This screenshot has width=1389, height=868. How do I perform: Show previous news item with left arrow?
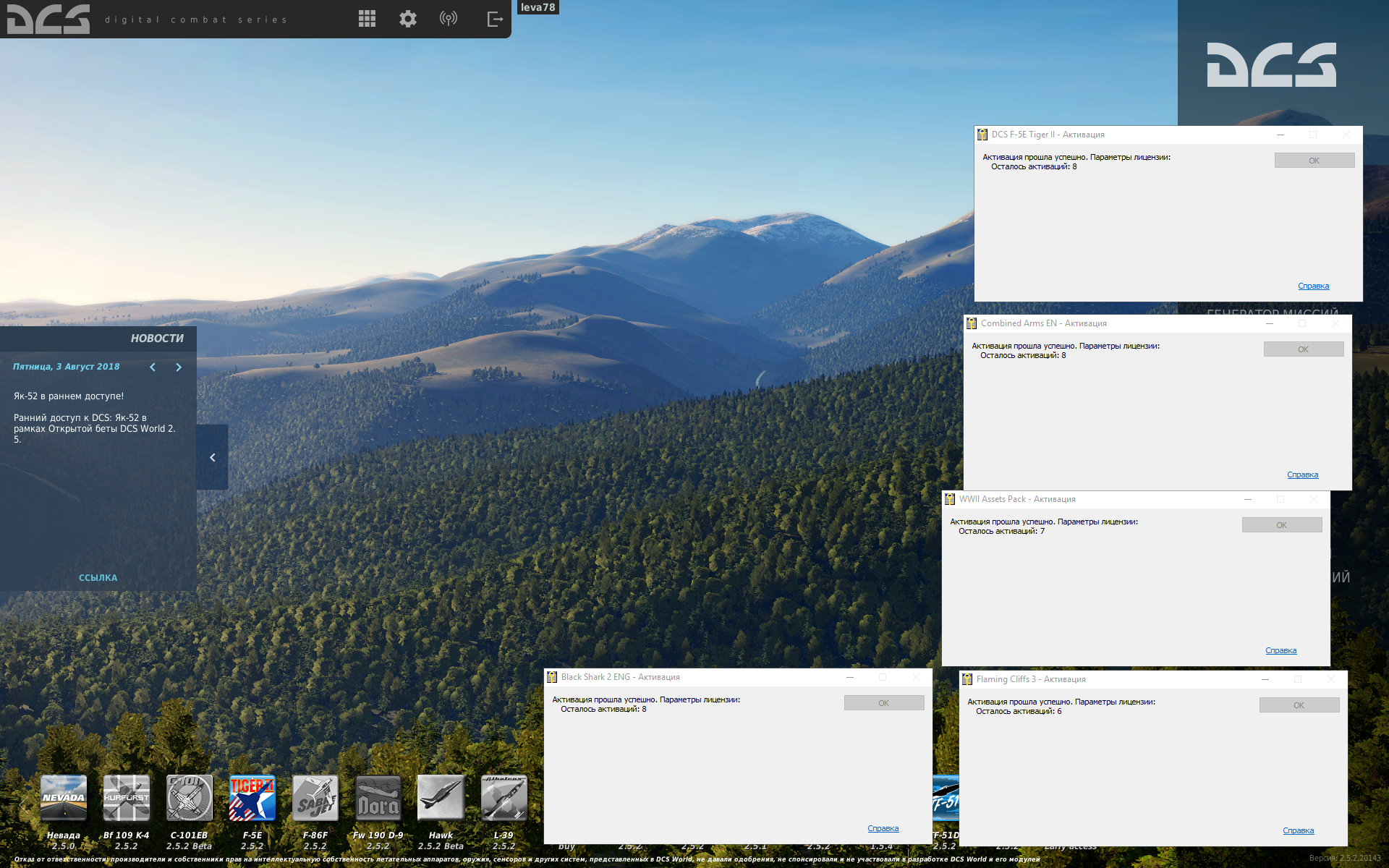tap(153, 367)
